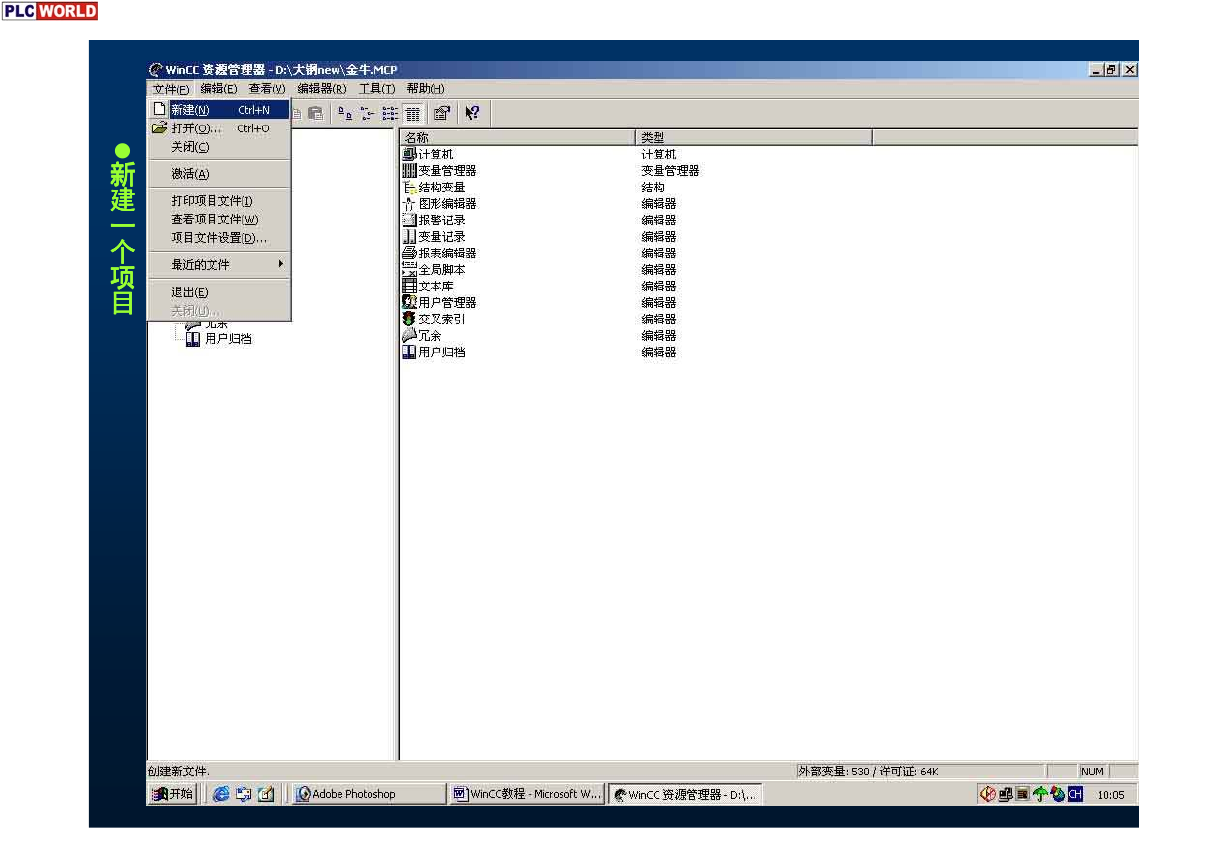
Task: Click the CH input language tray indicator
Action: (x=1075, y=794)
